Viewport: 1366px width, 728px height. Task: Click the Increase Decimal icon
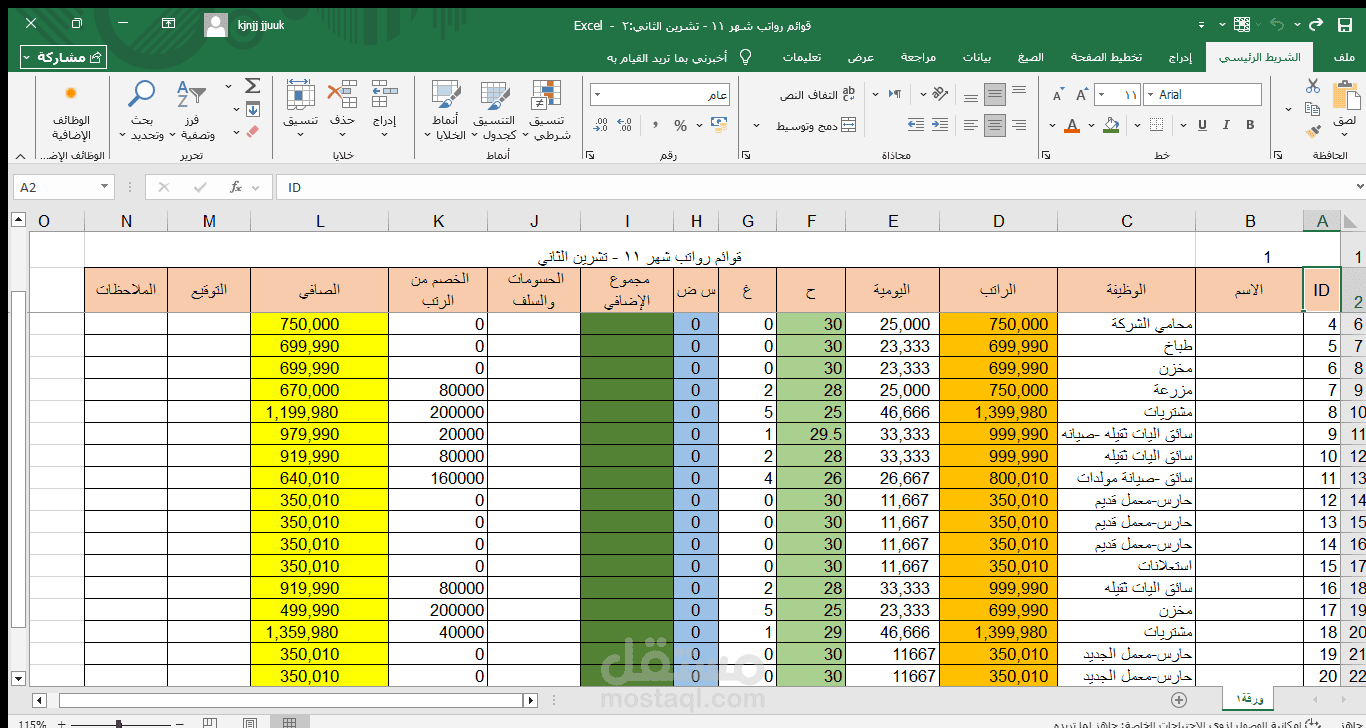coord(625,125)
